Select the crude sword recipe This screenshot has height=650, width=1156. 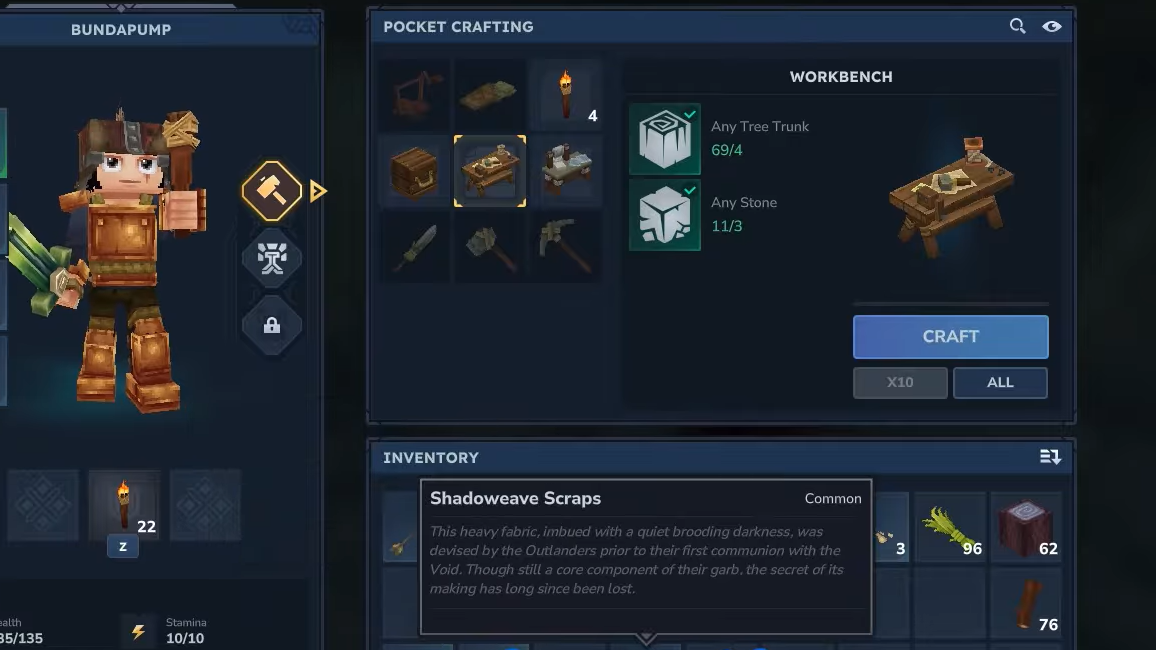click(x=414, y=246)
